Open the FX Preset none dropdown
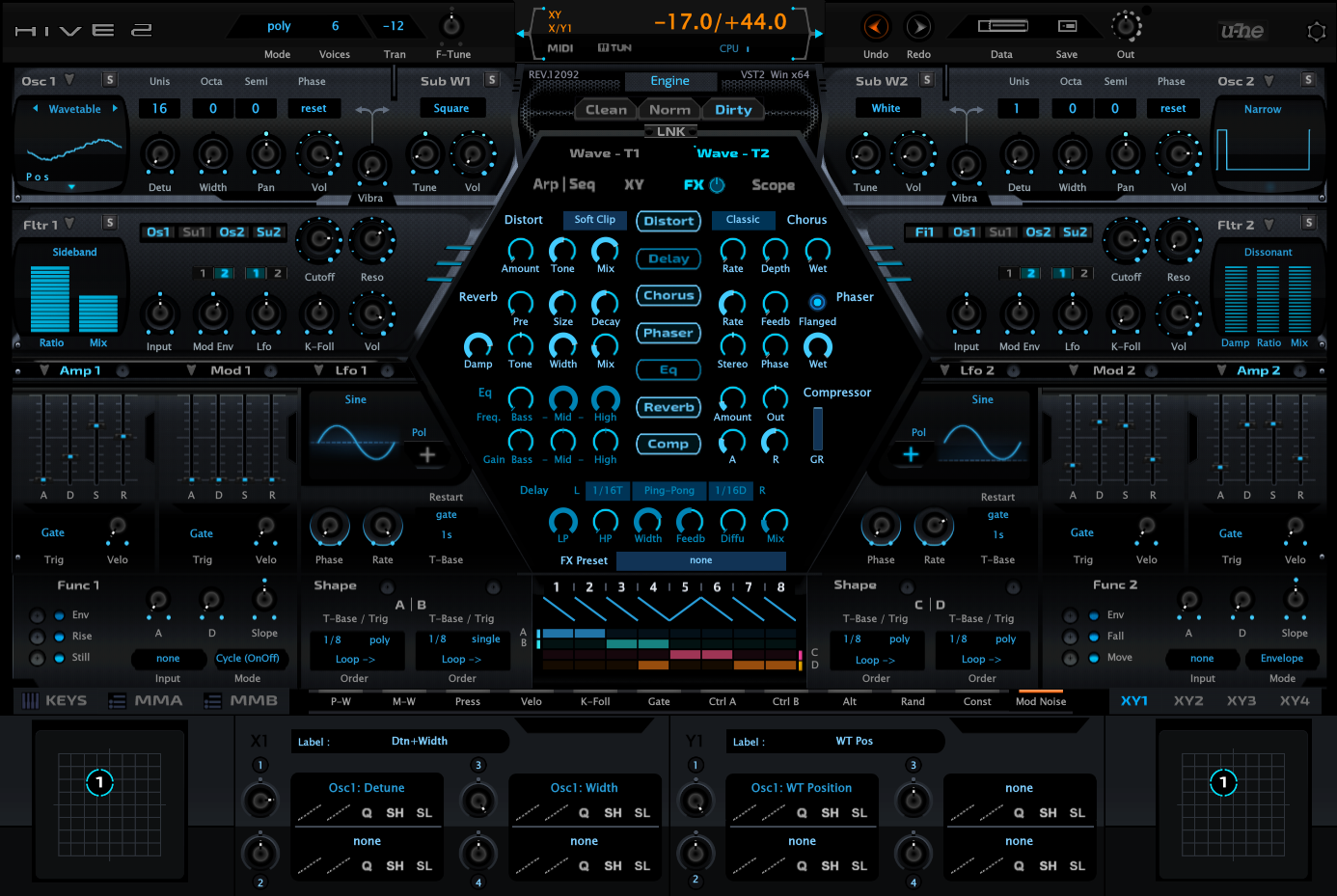 701,560
